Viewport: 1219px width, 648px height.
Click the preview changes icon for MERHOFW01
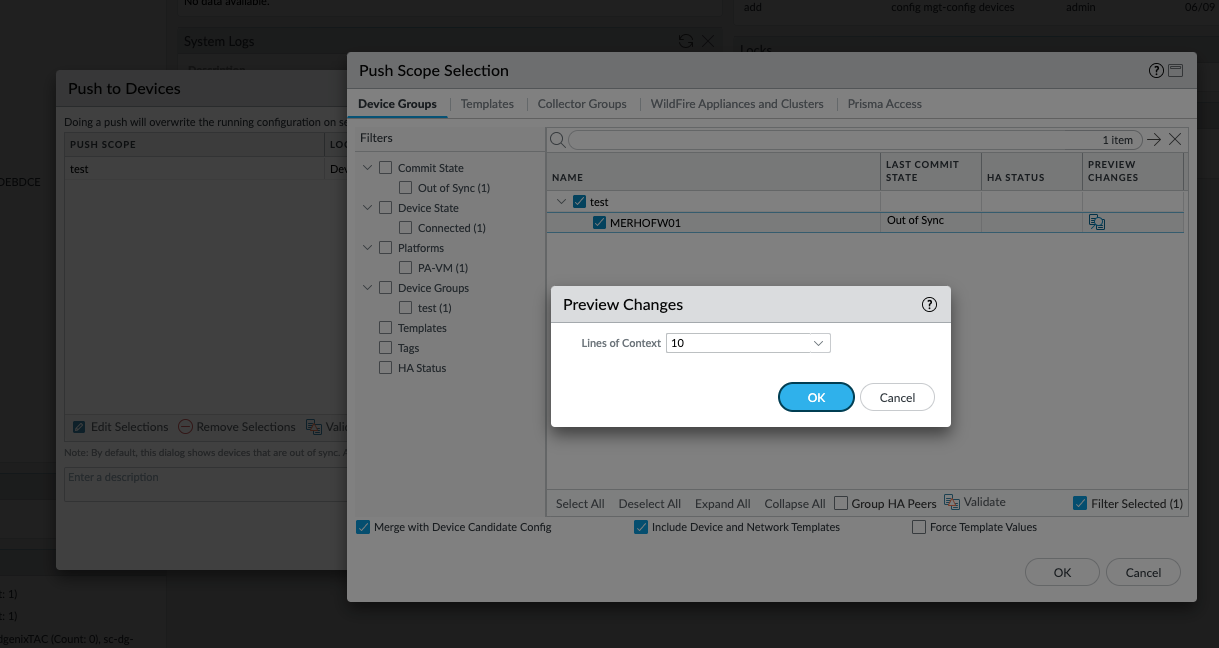pyautogui.click(x=1097, y=222)
